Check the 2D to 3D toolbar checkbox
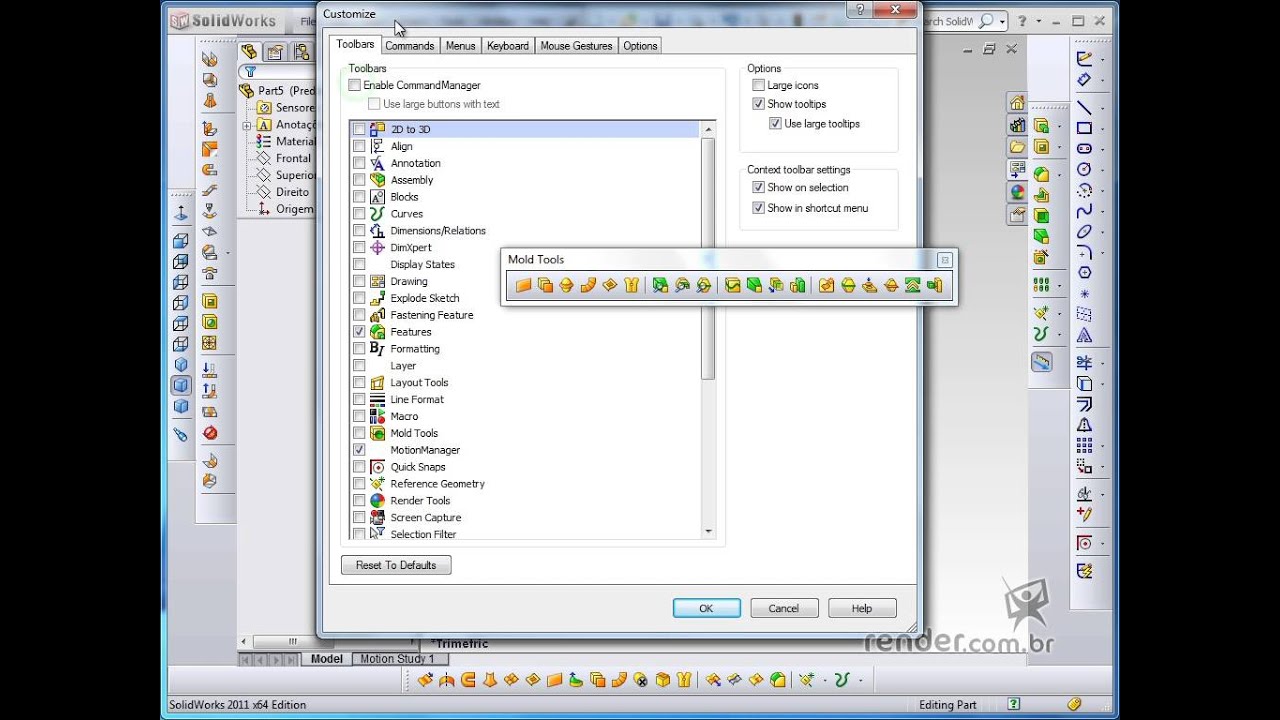The width and height of the screenshot is (1280, 720). (x=359, y=130)
